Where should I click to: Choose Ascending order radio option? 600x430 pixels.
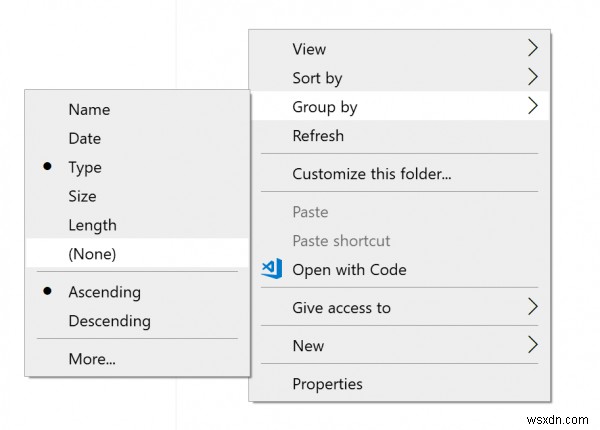tap(104, 292)
